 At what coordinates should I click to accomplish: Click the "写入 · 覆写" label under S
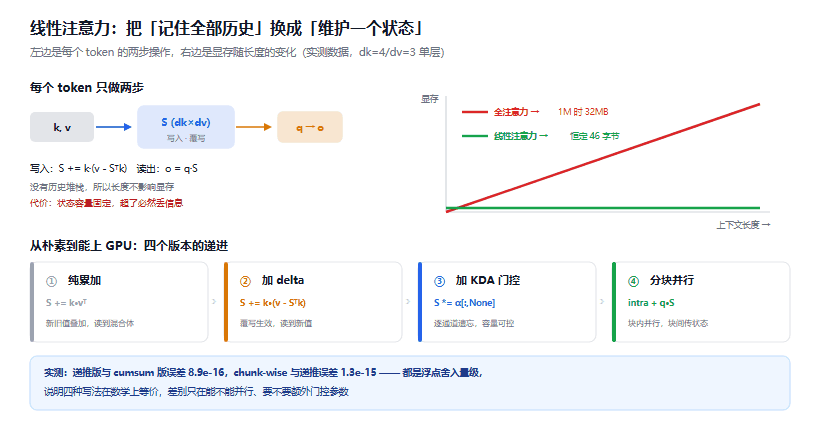(186, 139)
